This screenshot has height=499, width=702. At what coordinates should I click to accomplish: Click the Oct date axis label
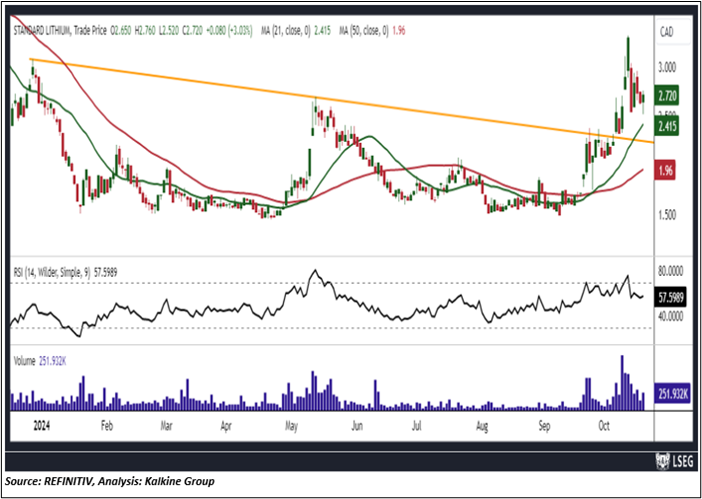(x=604, y=426)
